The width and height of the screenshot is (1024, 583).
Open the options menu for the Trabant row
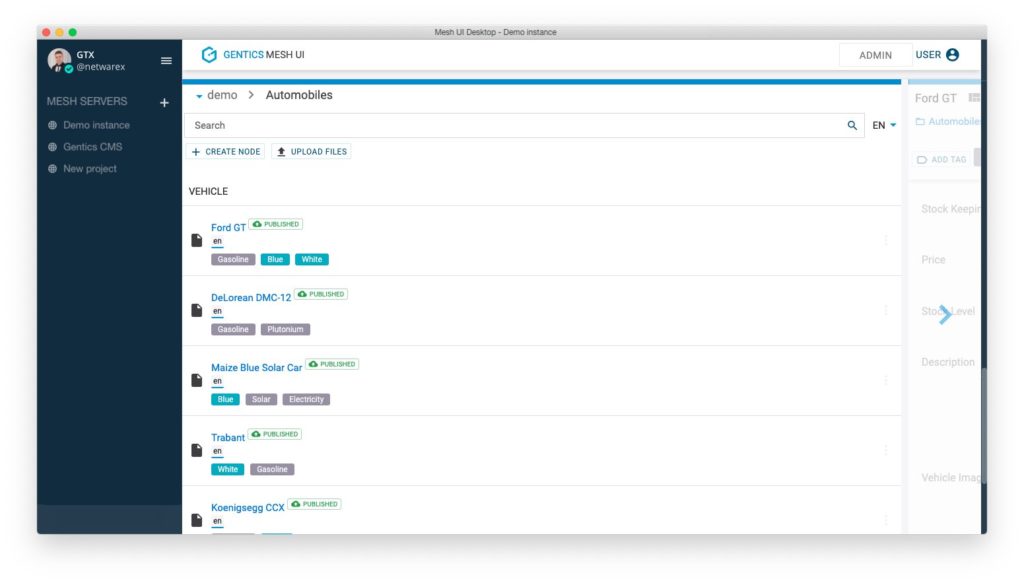(x=886, y=450)
